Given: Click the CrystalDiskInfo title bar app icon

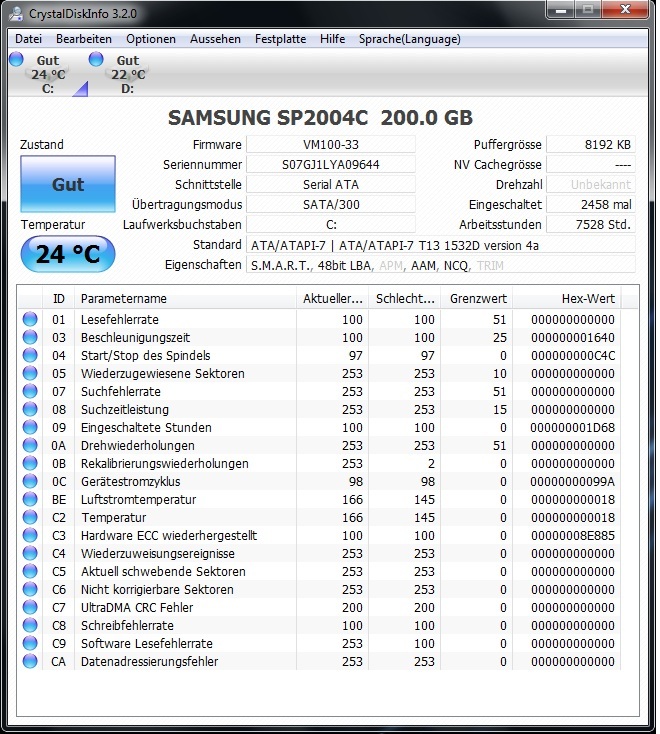Looking at the screenshot, I should click(16, 14).
